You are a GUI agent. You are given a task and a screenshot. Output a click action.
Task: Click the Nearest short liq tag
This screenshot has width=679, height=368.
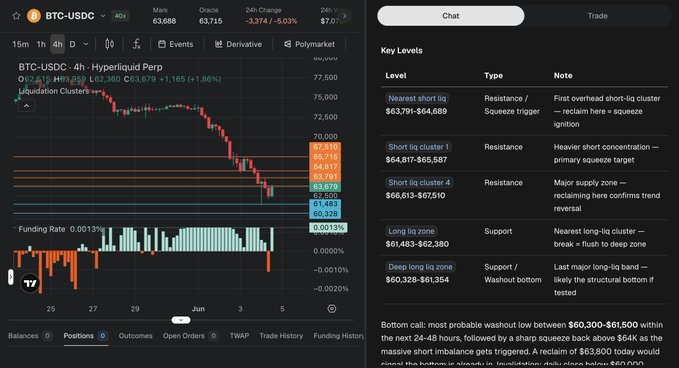pyautogui.click(x=417, y=98)
